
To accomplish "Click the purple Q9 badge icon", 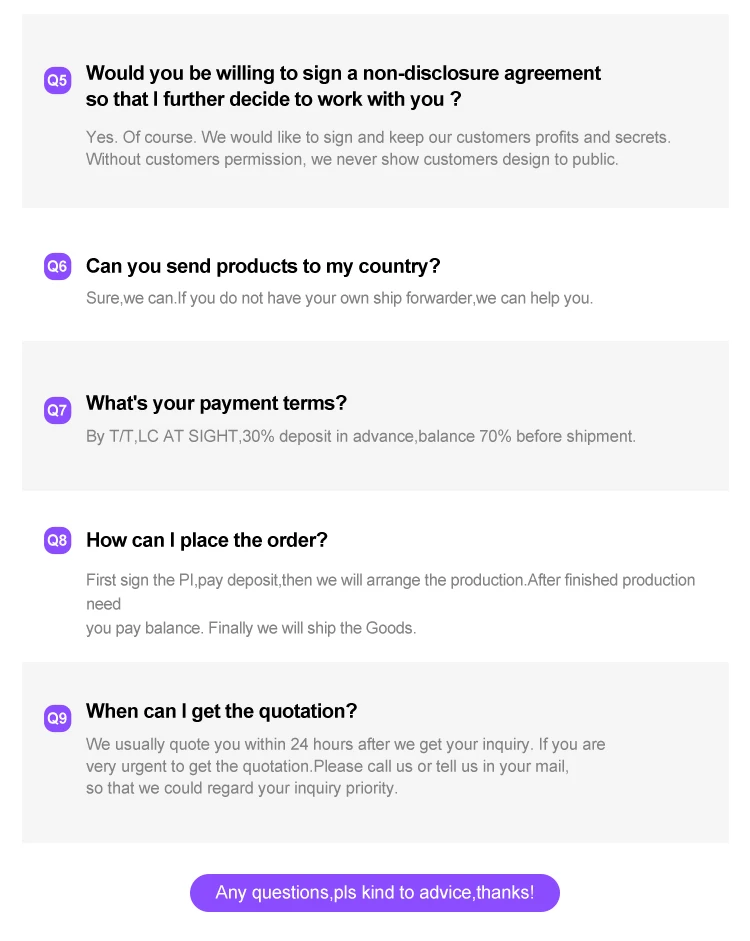I will click(x=58, y=718).
